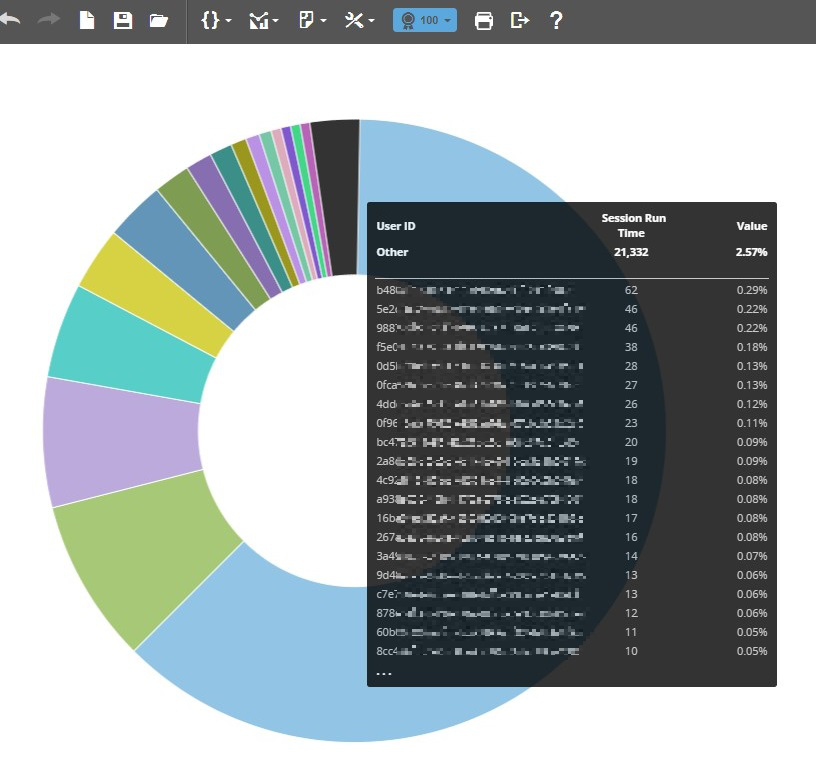Save using the floppy disk icon
This screenshot has width=816, height=762.
[122, 21]
